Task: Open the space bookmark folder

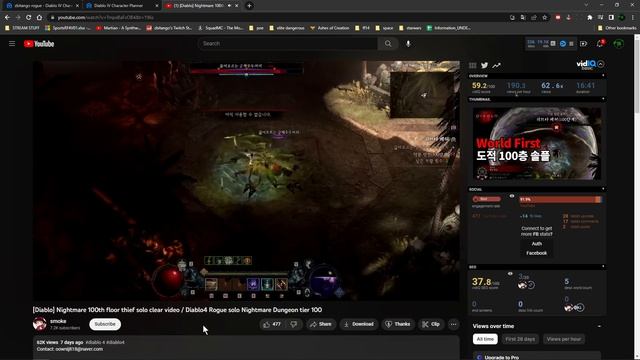Action: pyautogui.click(x=384, y=28)
